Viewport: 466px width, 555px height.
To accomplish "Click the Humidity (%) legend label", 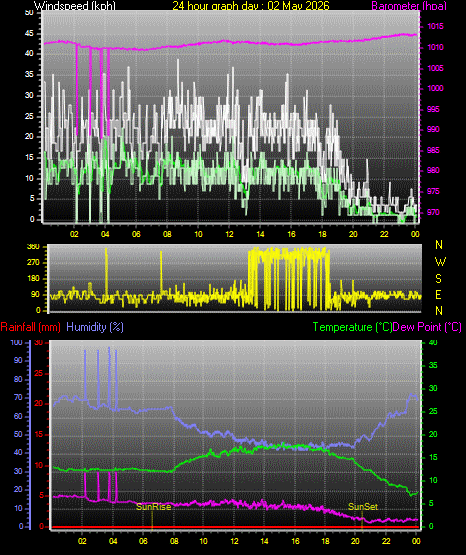I will pyautogui.click(x=95, y=327).
